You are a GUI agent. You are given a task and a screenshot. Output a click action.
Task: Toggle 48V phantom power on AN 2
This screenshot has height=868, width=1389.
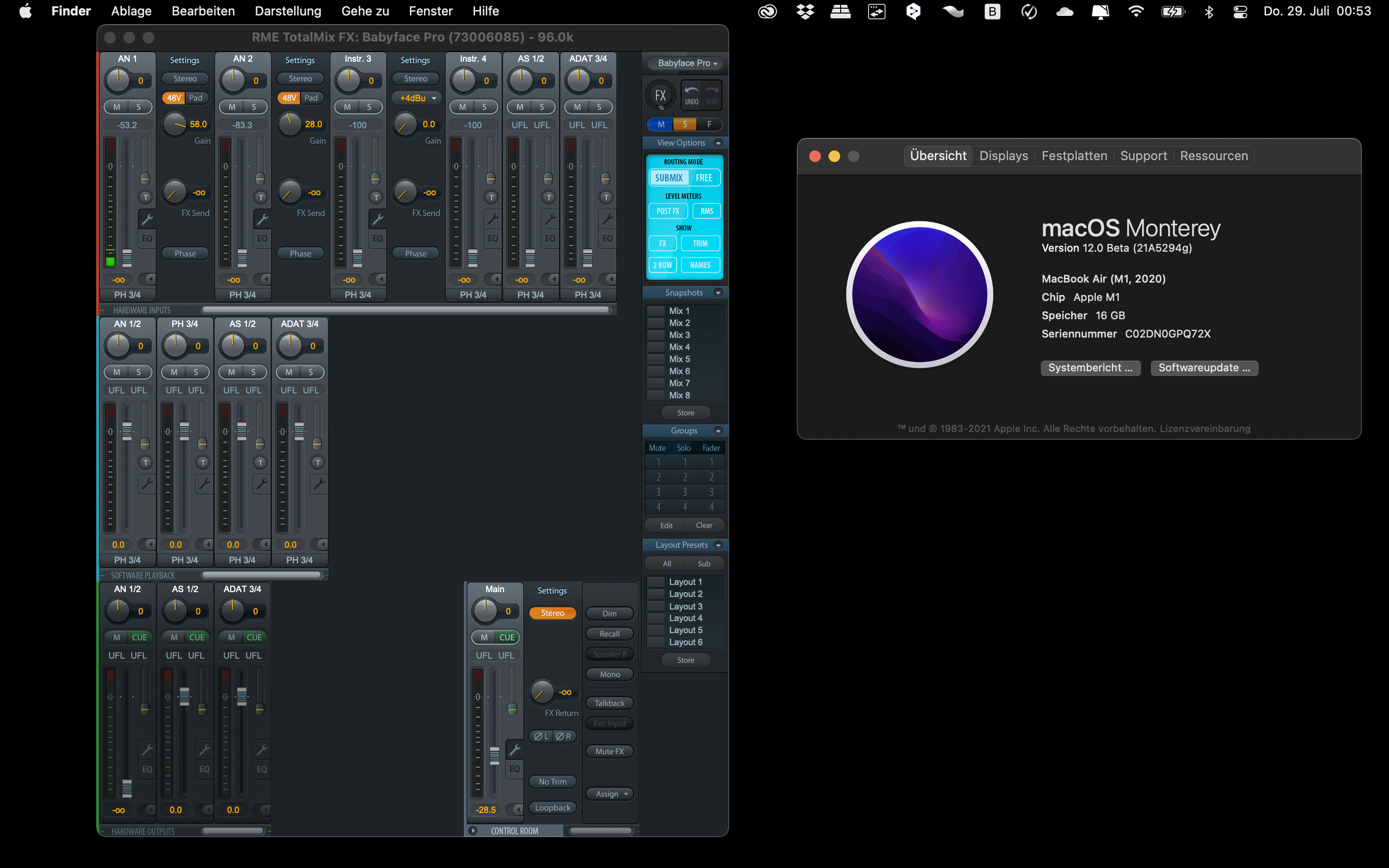coord(289,98)
